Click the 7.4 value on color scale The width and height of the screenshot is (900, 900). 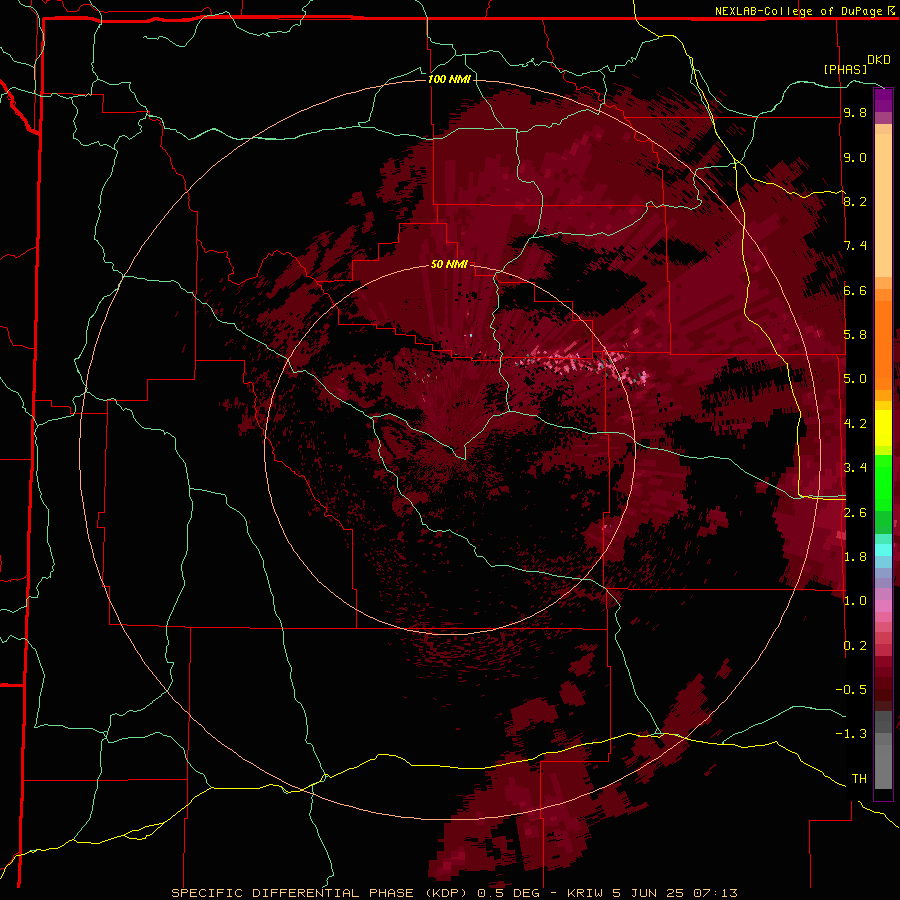click(x=855, y=246)
